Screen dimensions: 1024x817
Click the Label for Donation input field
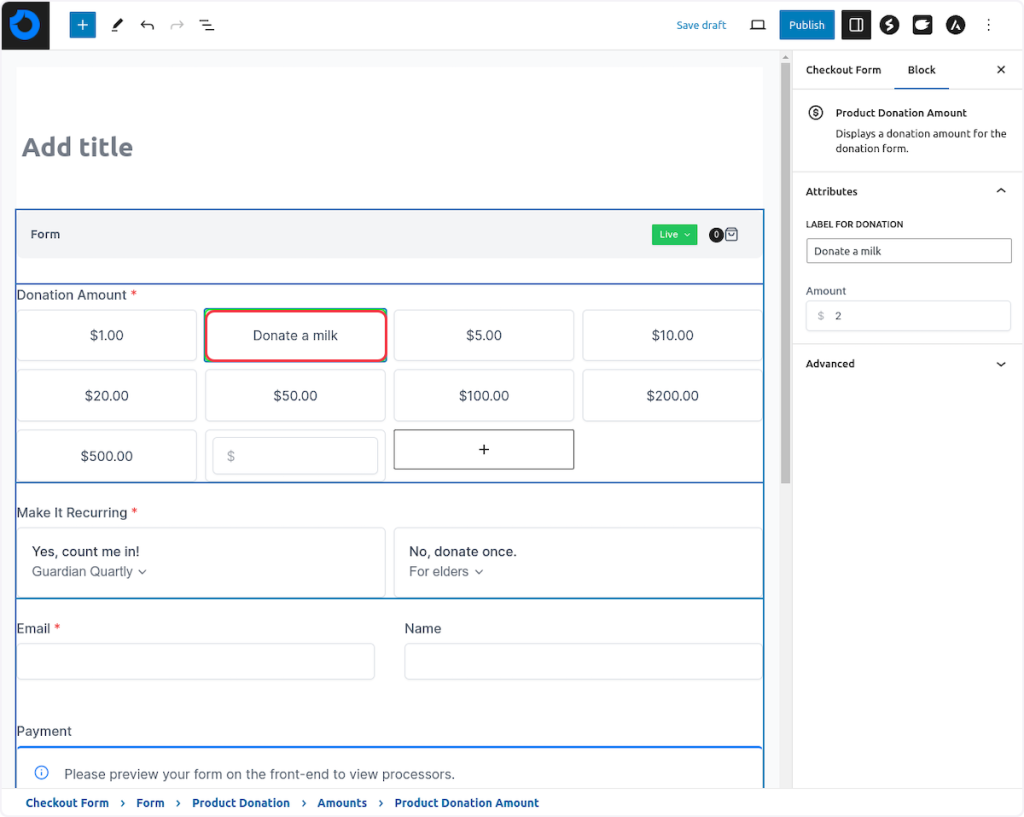908,251
